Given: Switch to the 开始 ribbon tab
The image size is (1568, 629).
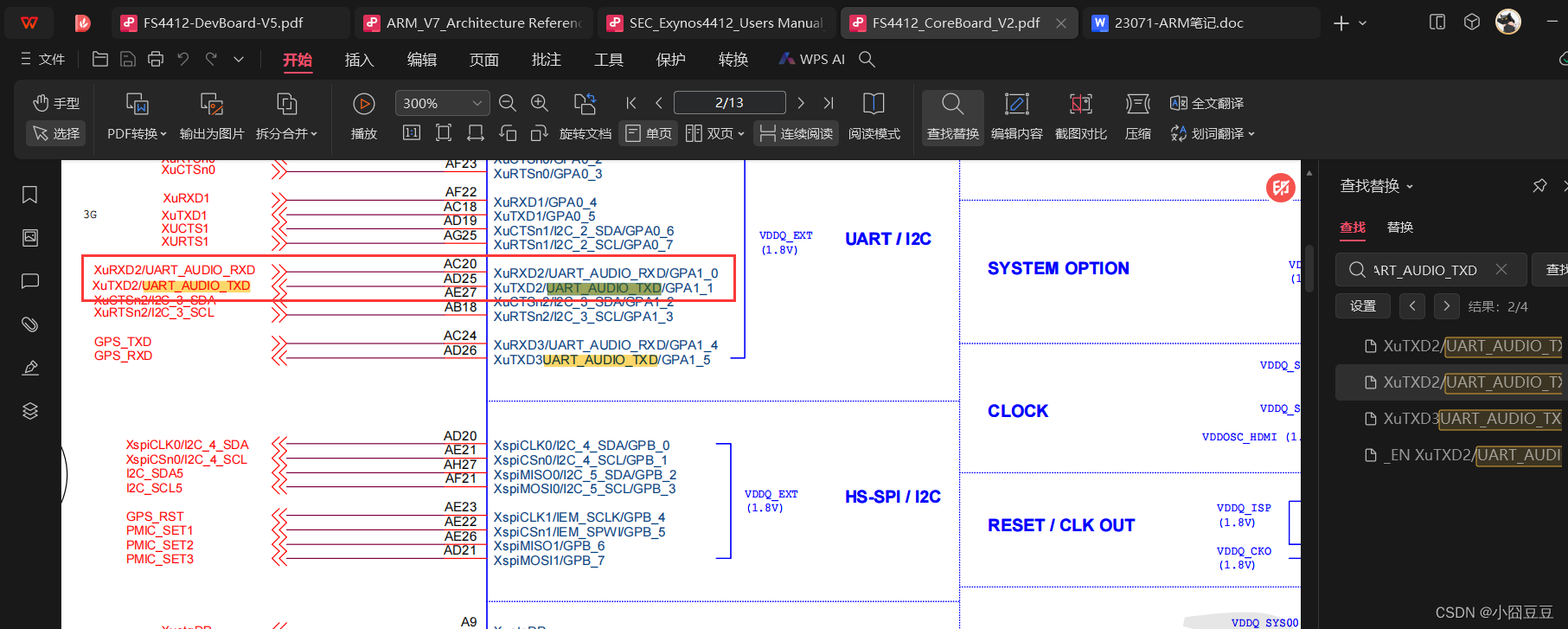Looking at the screenshot, I should 298,60.
